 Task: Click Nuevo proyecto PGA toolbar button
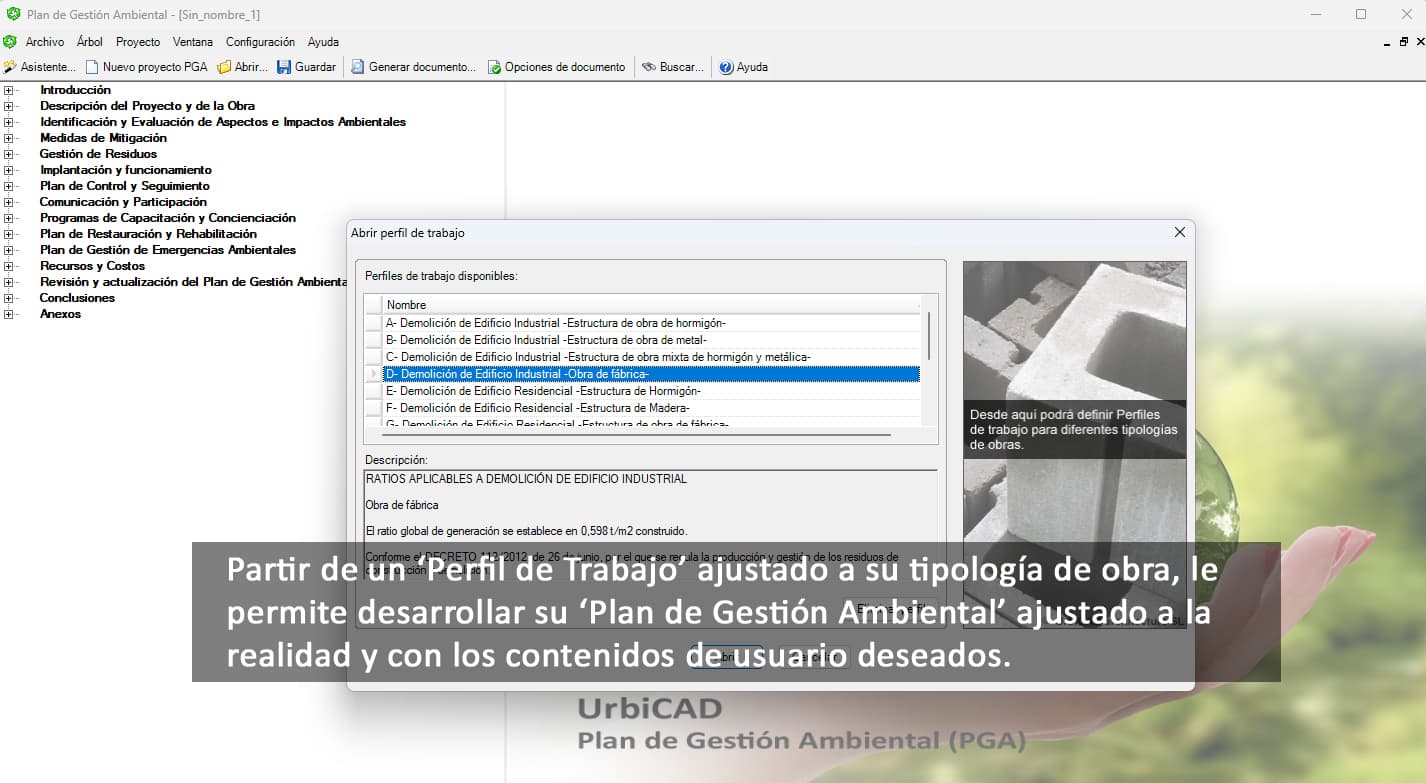[x=146, y=67]
